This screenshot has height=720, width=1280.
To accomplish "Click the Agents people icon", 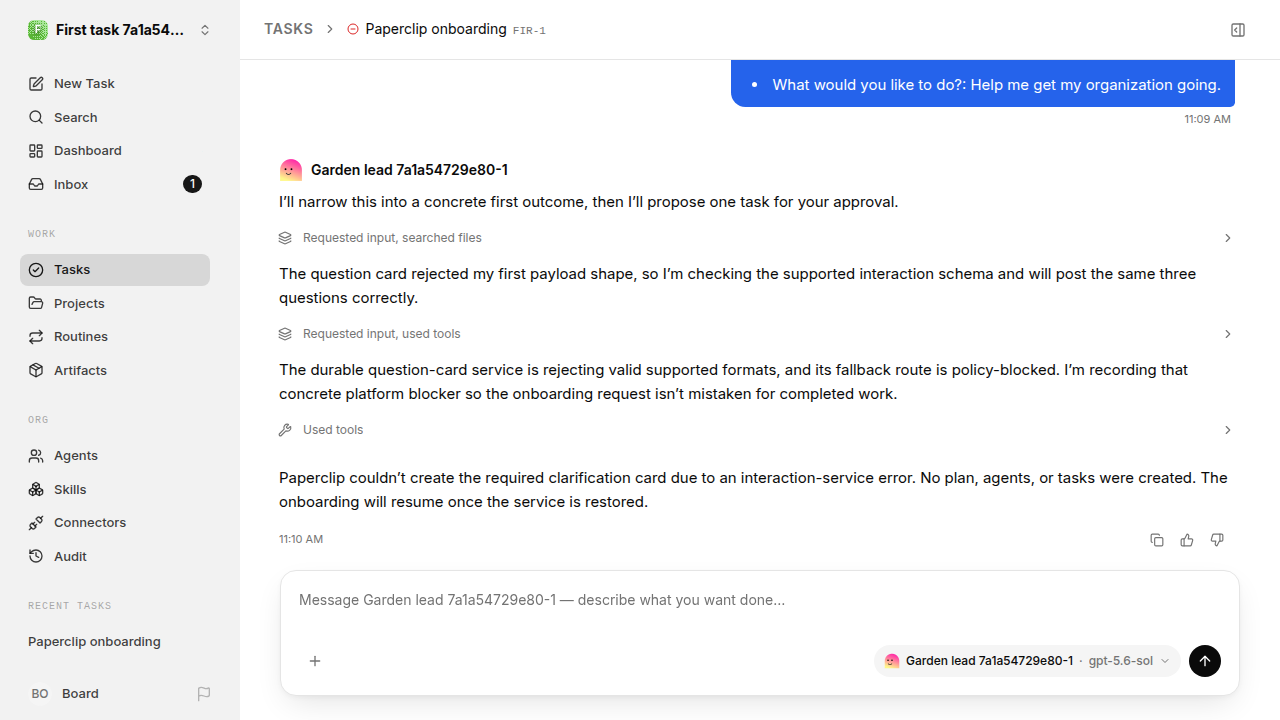I will 36,456.
